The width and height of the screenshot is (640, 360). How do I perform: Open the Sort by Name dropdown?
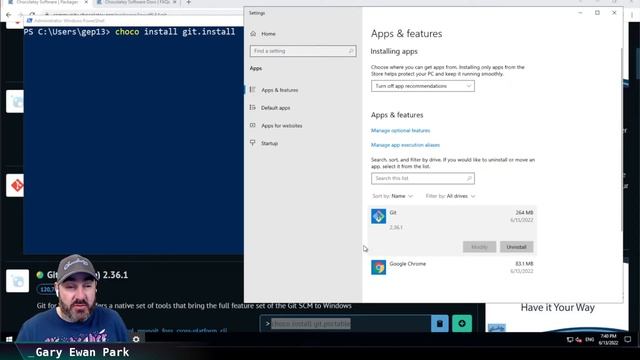[393, 196]
